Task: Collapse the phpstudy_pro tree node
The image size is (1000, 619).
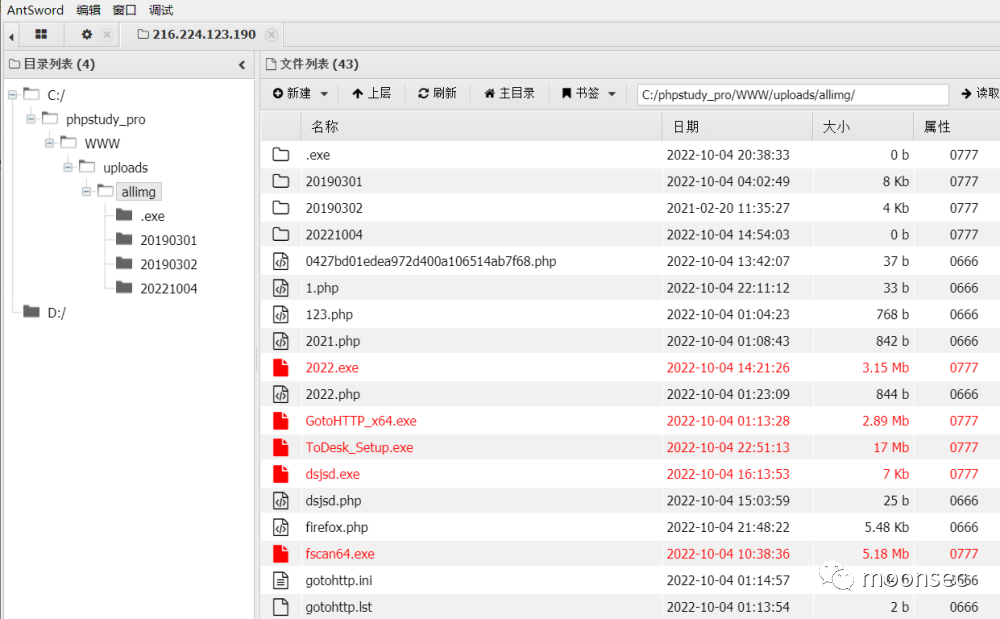Action: pos(31,119)
